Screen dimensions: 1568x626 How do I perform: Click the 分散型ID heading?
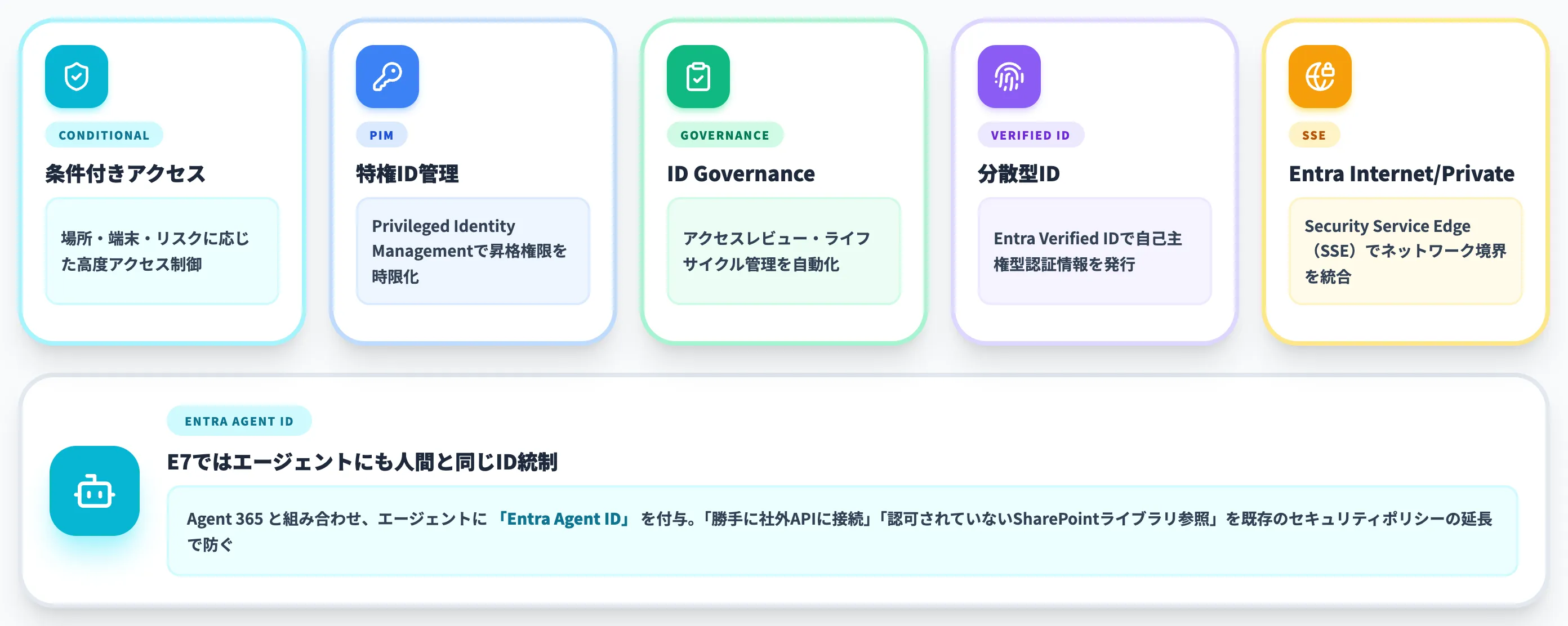1019,174
